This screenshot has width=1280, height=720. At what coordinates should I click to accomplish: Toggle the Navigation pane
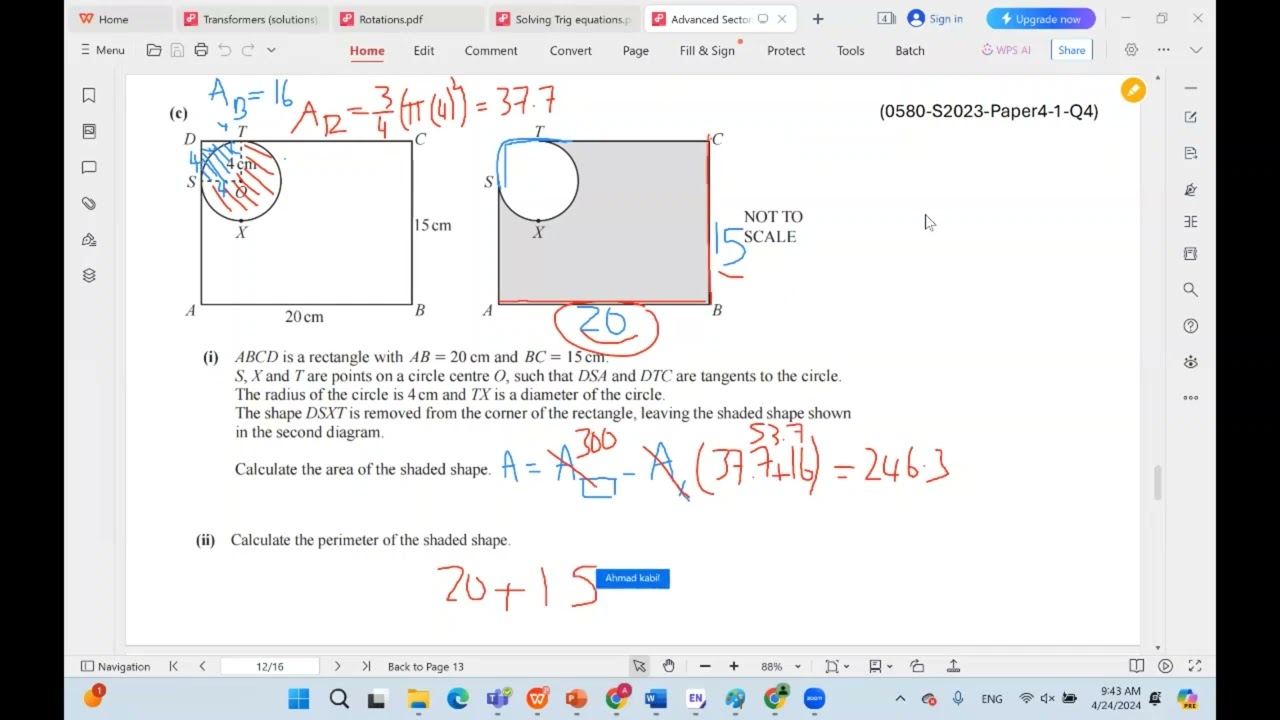[x=115, y=666]
